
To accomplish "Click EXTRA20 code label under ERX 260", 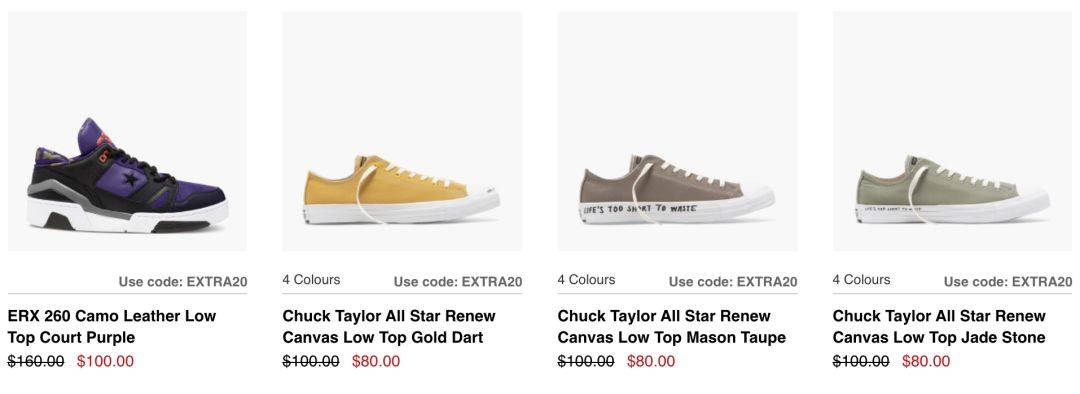I will pyautogui.click(x=183, y=281).
